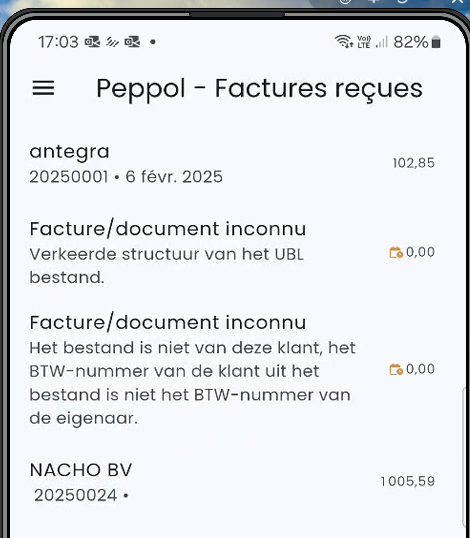Click the Peppol - Factures reçues title
The width and height of the screenshot is (470, 538).
[x=259, y=89]
